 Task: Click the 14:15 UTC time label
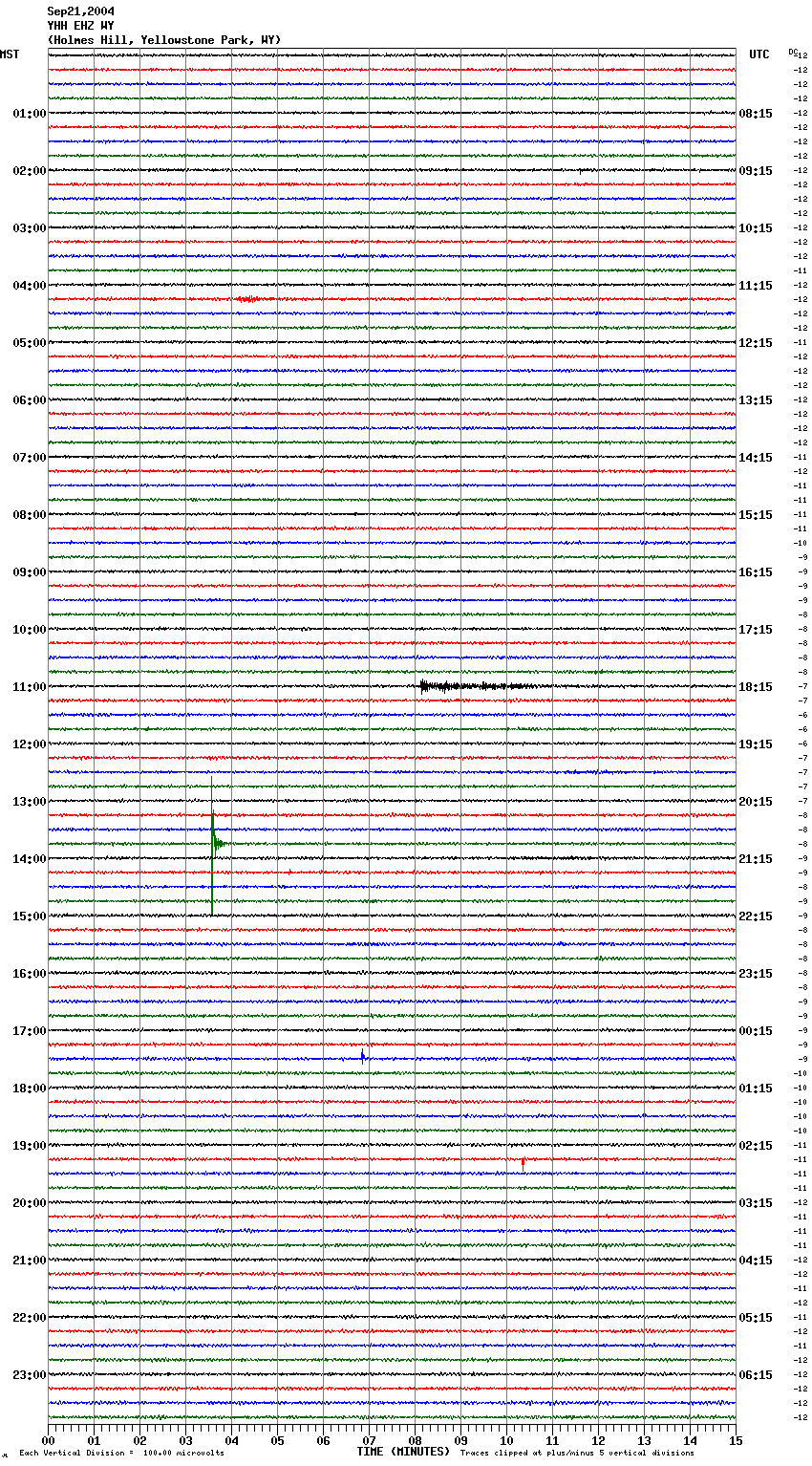(756, 458)
